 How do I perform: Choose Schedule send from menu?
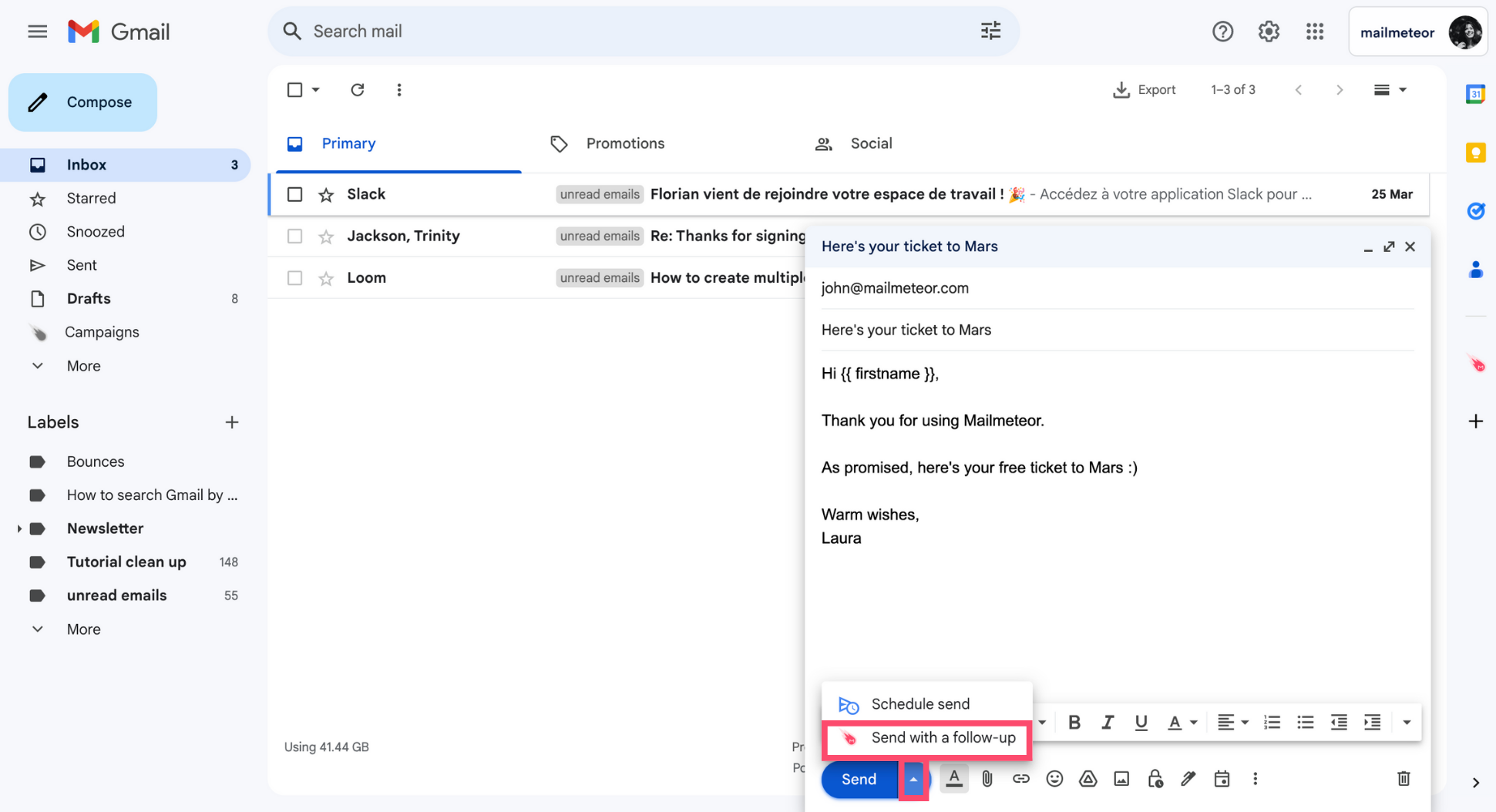pyautogui.click(x=926, y=704)
